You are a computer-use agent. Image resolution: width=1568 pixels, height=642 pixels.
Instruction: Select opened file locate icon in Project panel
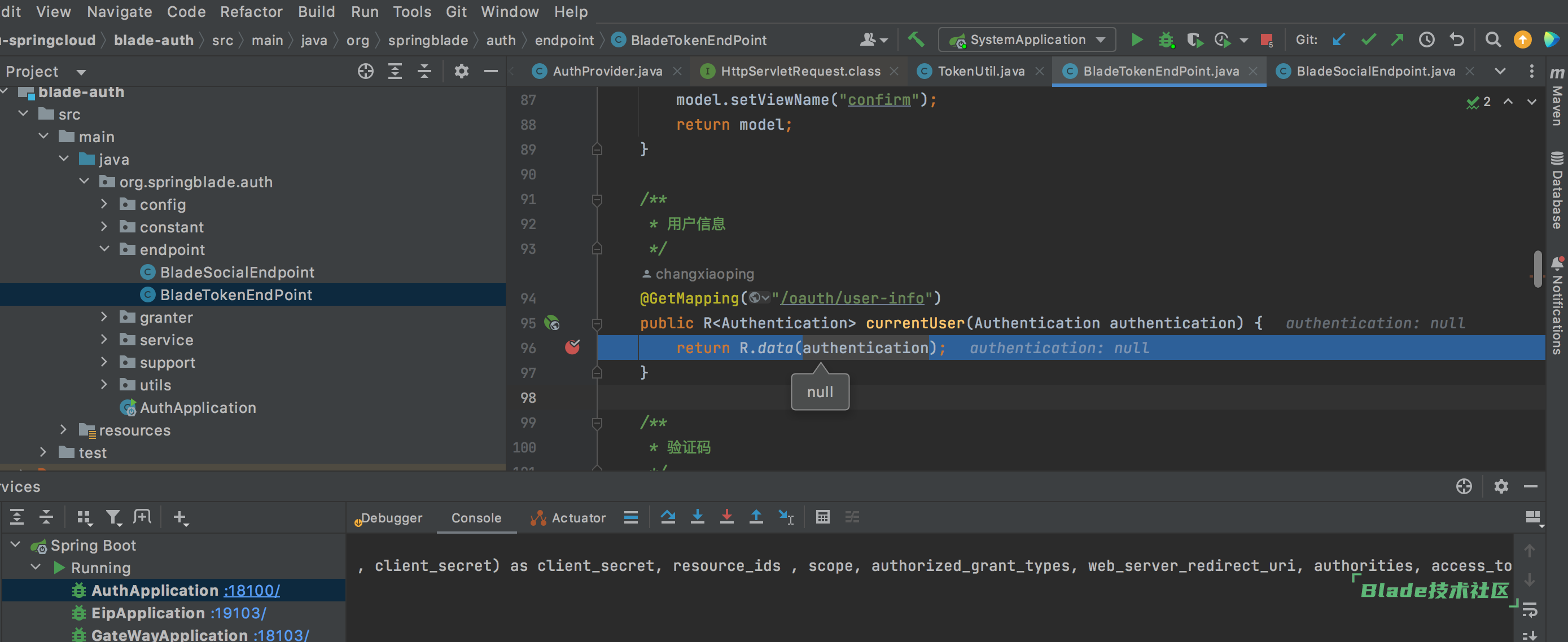pos(365,72)
